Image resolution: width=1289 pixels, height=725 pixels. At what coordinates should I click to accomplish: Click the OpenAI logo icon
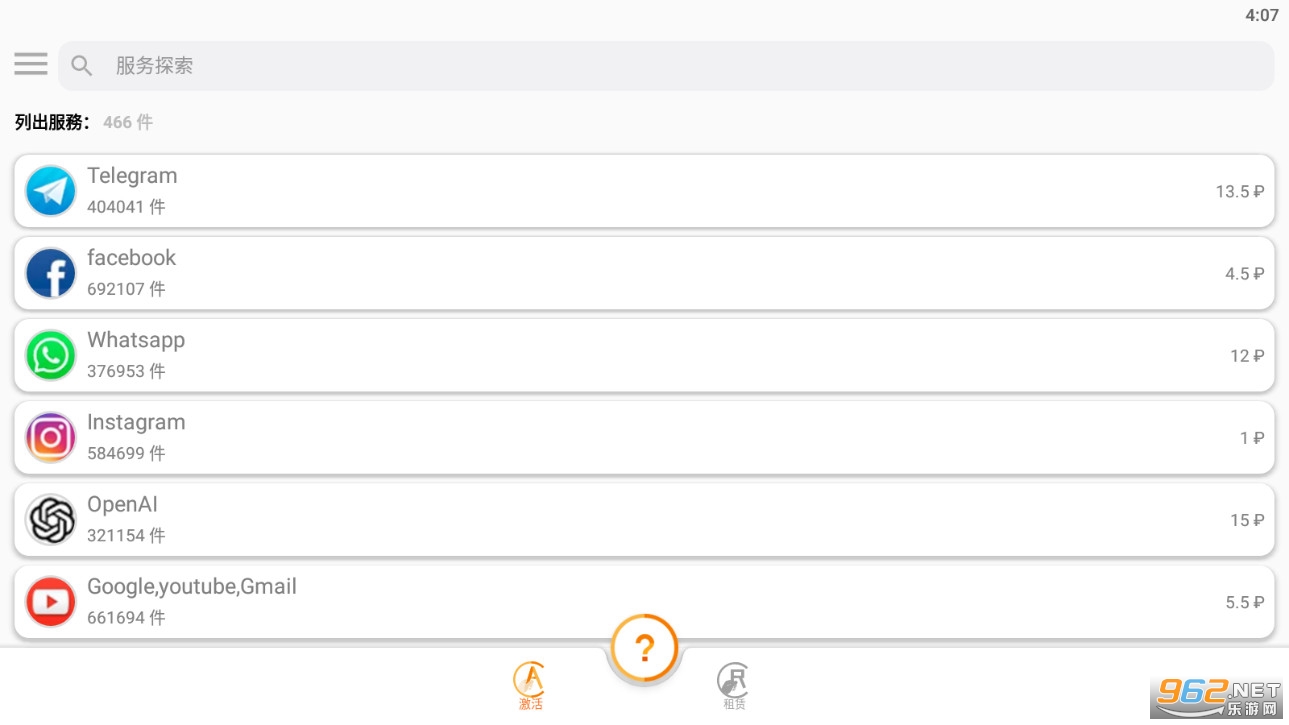[51, 520]
